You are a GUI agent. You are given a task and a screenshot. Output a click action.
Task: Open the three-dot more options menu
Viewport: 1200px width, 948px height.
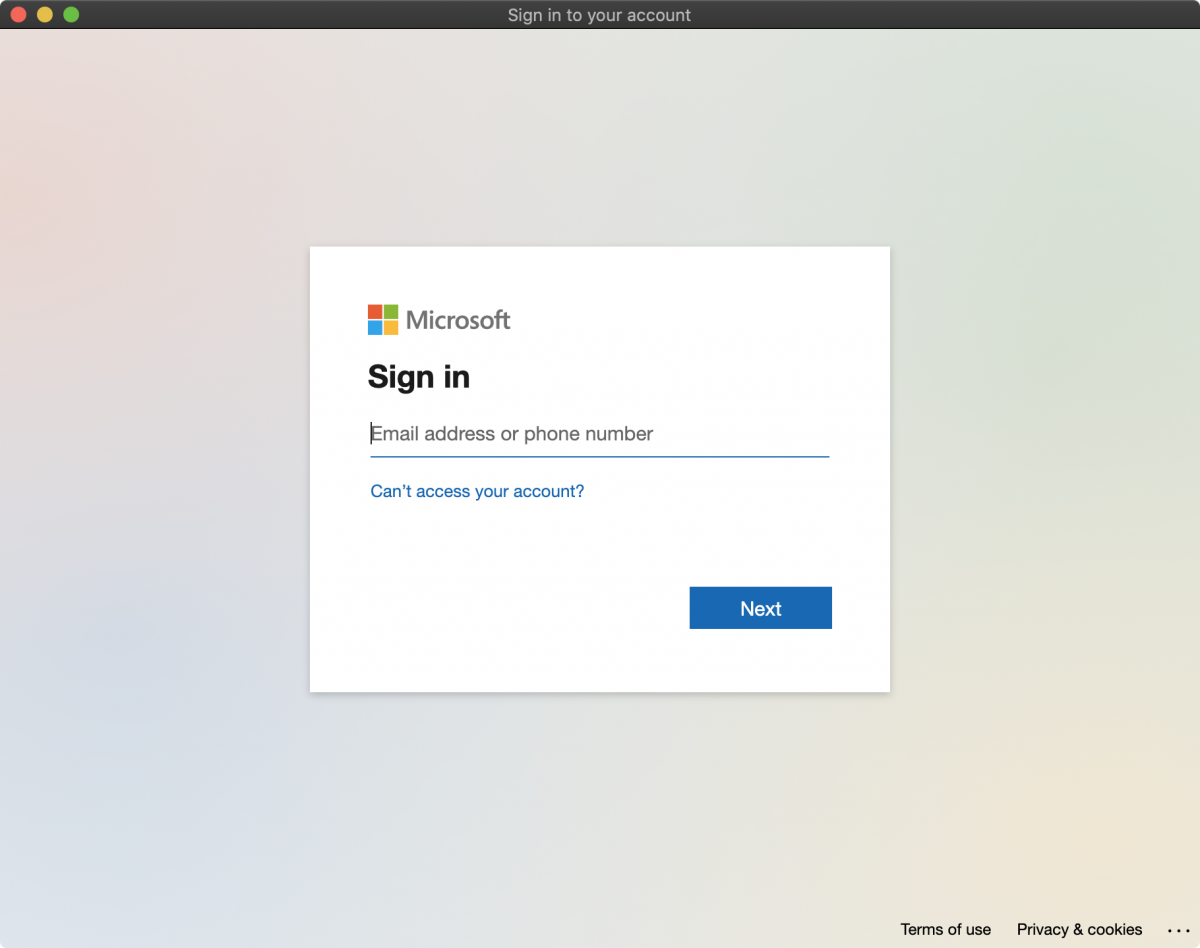point(1178,930)
